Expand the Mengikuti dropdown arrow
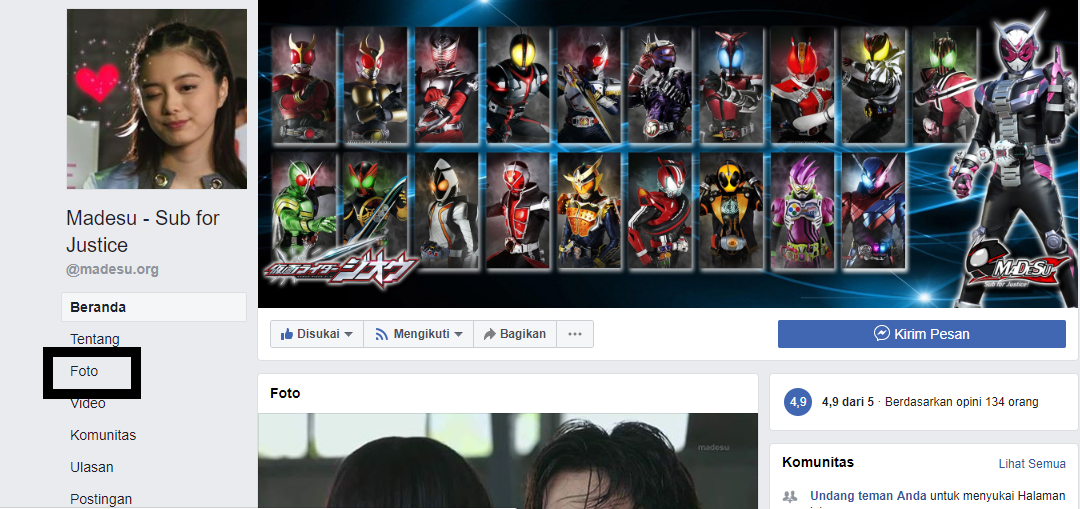The height and width of the screenshot is (509, 1080). [458, 335]
